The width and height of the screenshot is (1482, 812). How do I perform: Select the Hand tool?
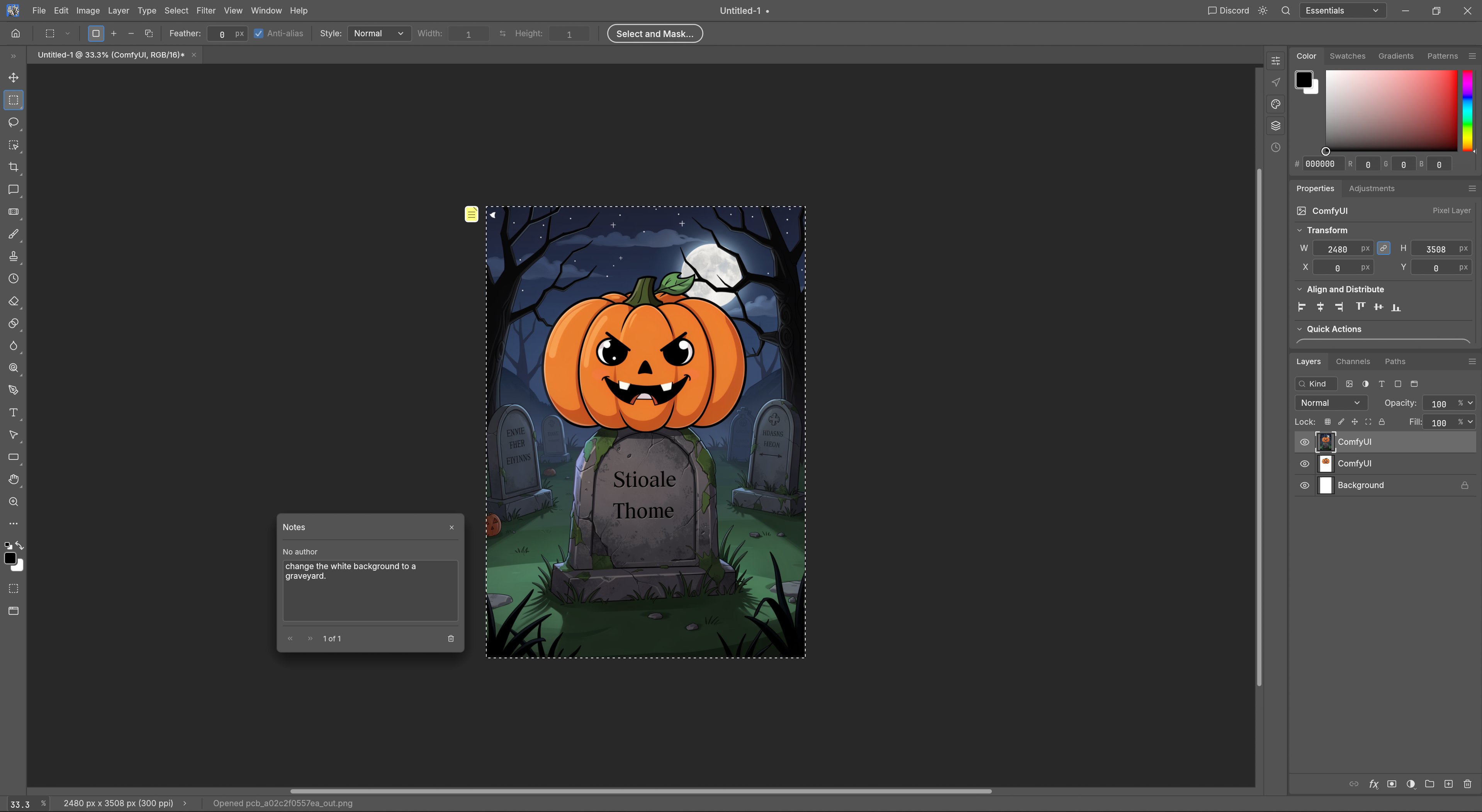pyautogui.click(x=13, y=479)
